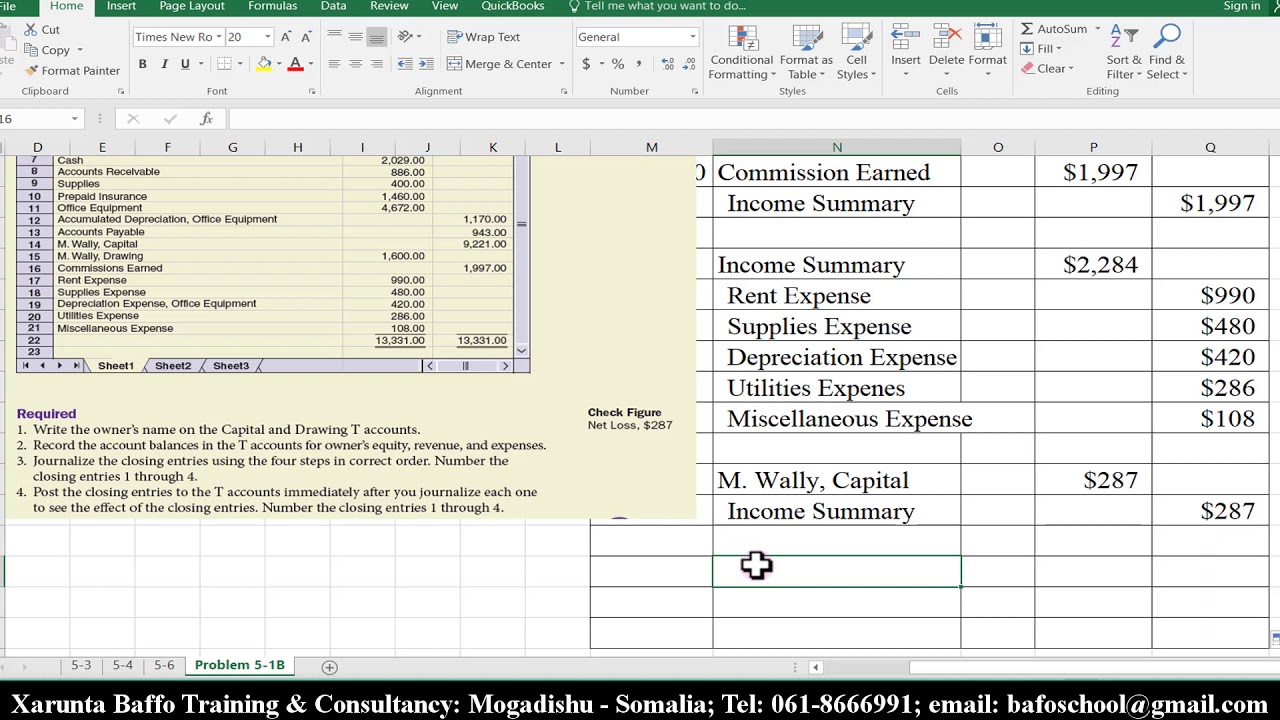
Task: Click the Insert Function fx icon
Action: (x=206, y=119)
